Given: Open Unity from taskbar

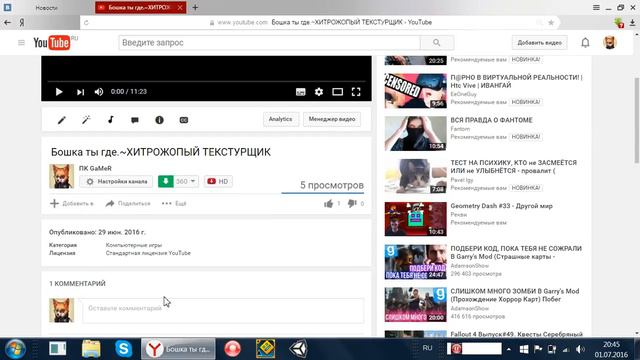Looking at the screenshot, I should pyautogui.click(x=298, y=349).
